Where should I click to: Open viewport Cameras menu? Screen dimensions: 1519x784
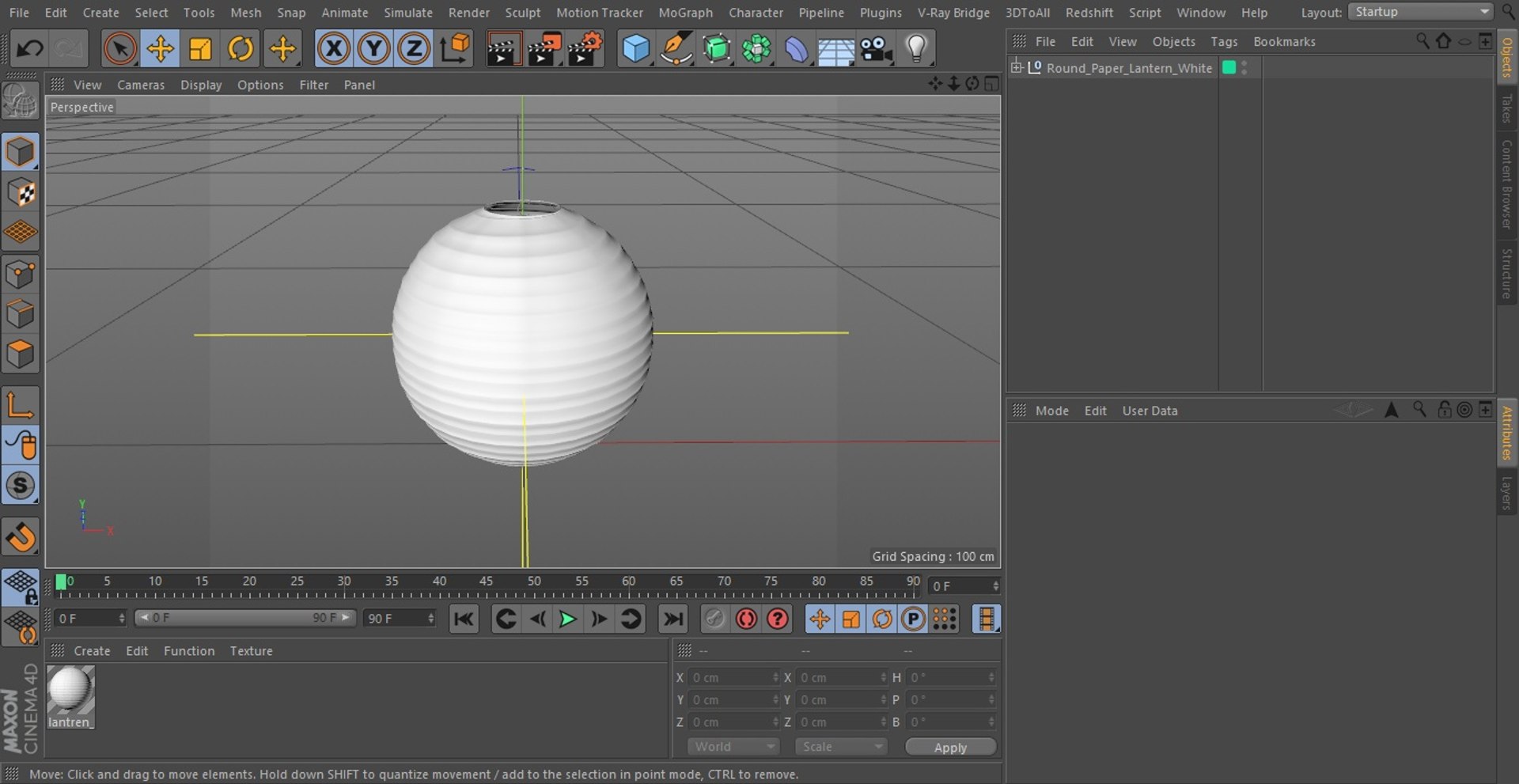(141, 85)
